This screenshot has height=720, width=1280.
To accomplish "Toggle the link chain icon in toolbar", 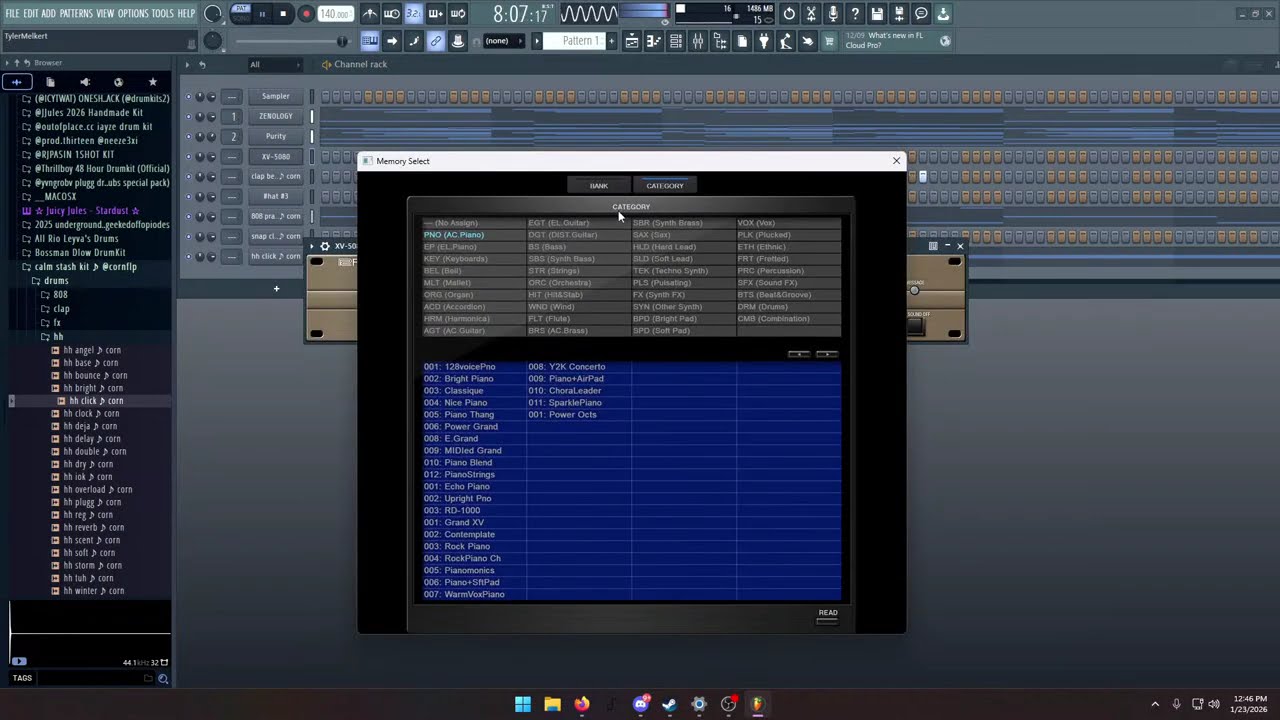I will (x=436, y=41).
